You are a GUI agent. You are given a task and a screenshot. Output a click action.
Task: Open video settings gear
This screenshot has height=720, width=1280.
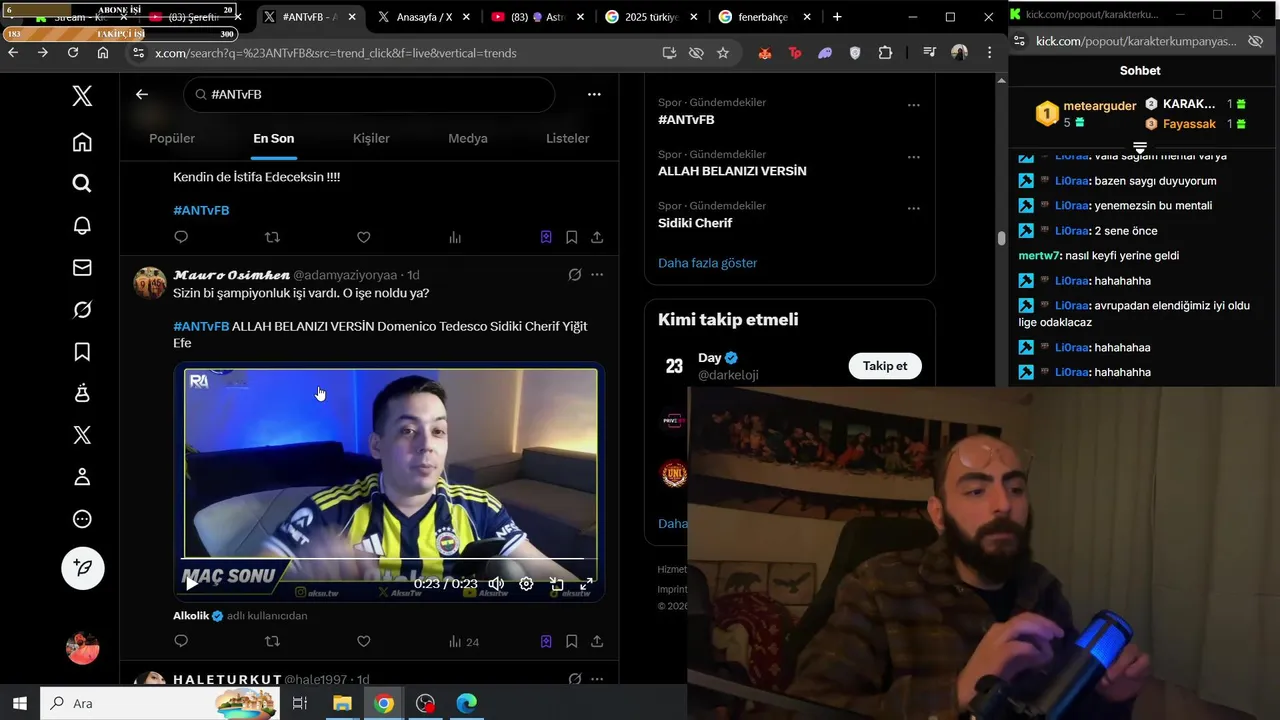526,584
